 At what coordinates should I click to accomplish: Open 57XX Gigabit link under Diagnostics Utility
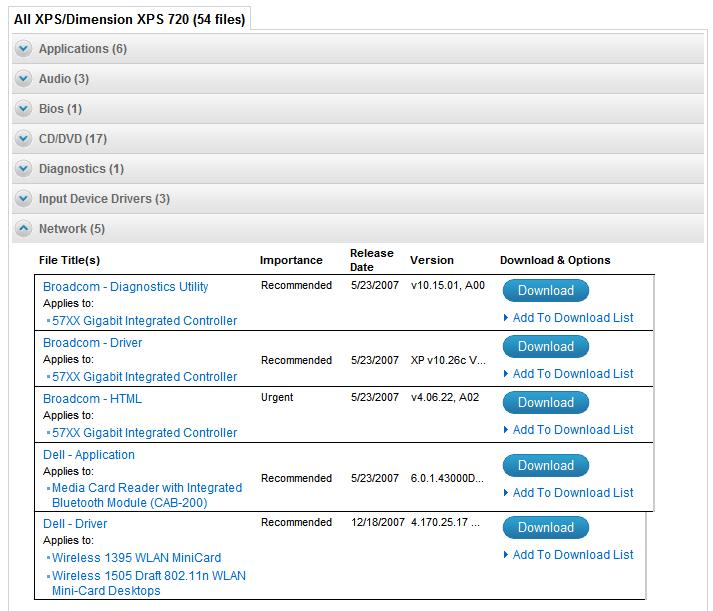pos(144,321)
